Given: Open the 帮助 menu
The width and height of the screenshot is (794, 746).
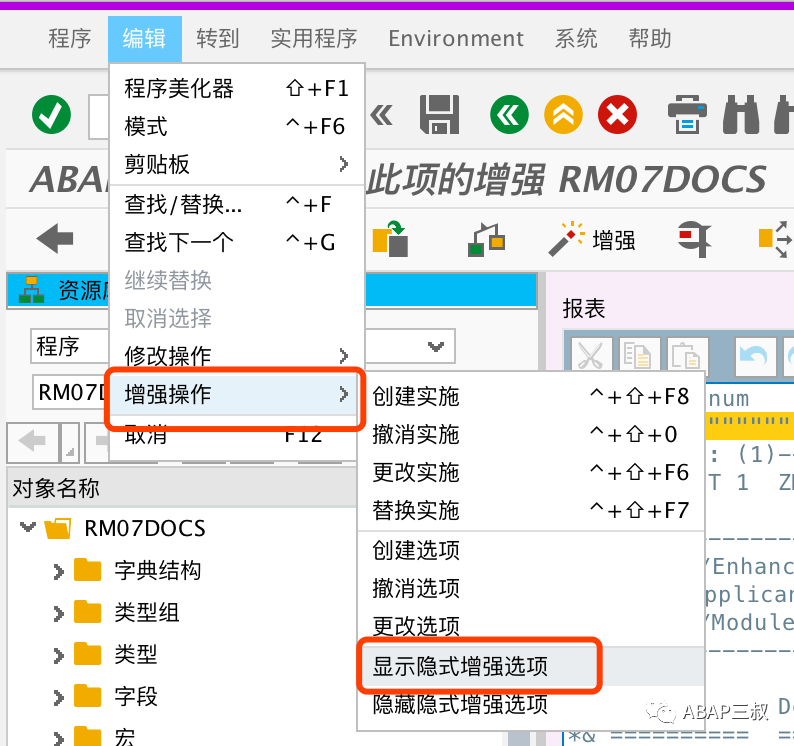Looking at the screenshot, I should pos(650,38).
